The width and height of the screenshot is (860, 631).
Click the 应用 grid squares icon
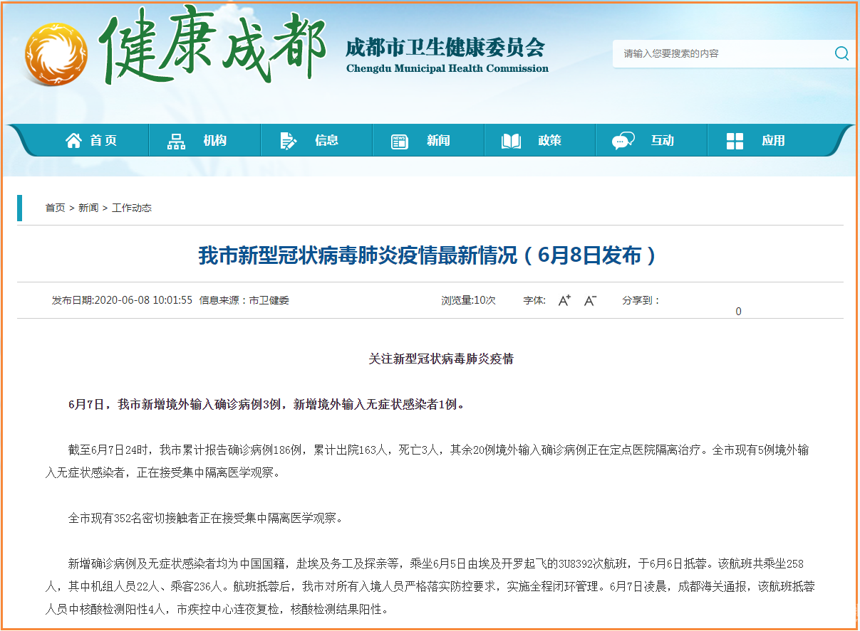click(734, 141)
